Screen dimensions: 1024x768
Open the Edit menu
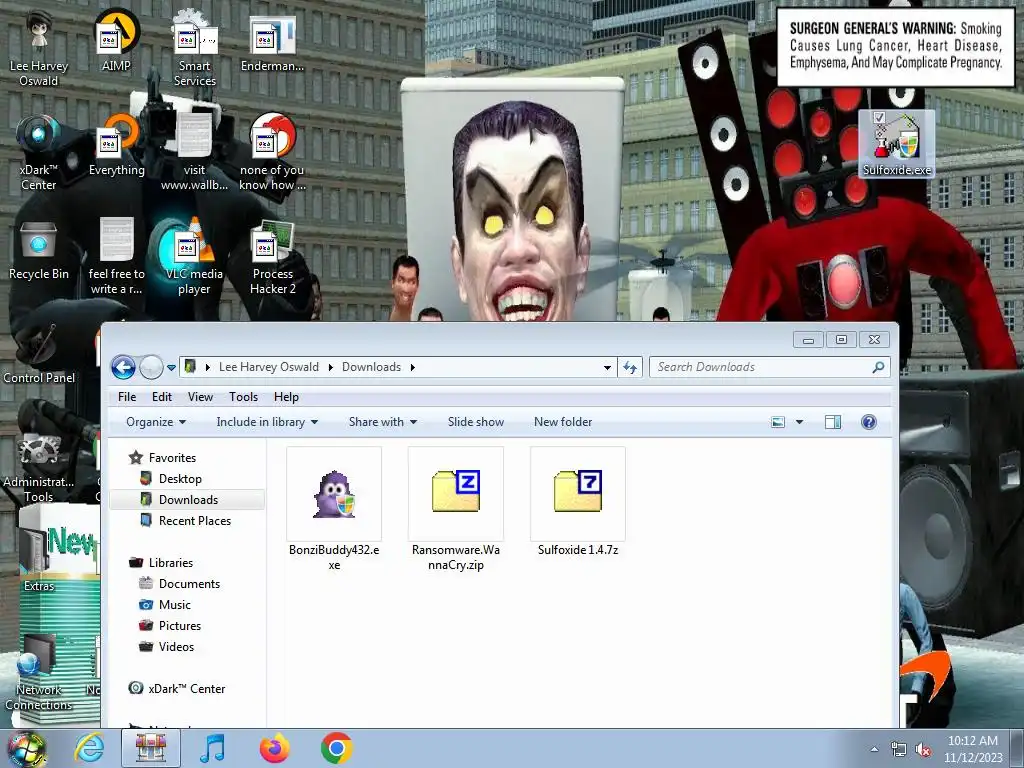coord(161,397)
